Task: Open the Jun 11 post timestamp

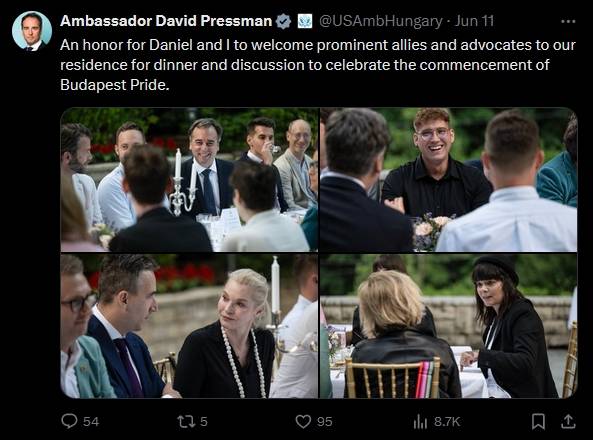Action: point(474,21)
